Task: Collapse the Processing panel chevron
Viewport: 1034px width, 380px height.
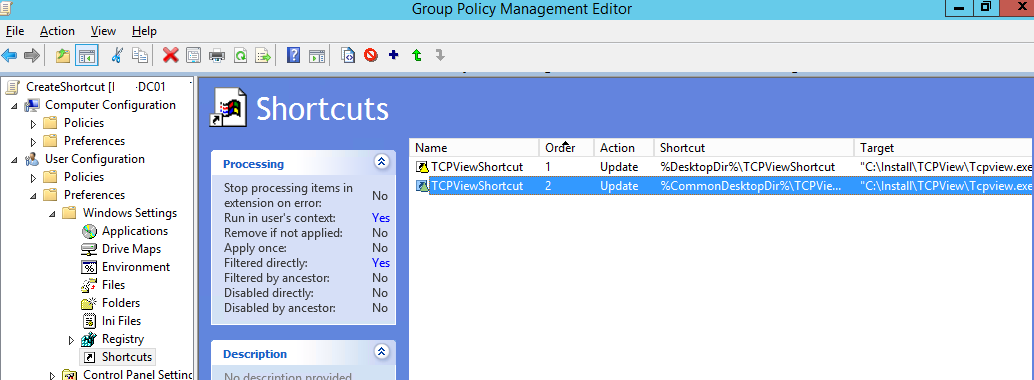Action: 381,162
